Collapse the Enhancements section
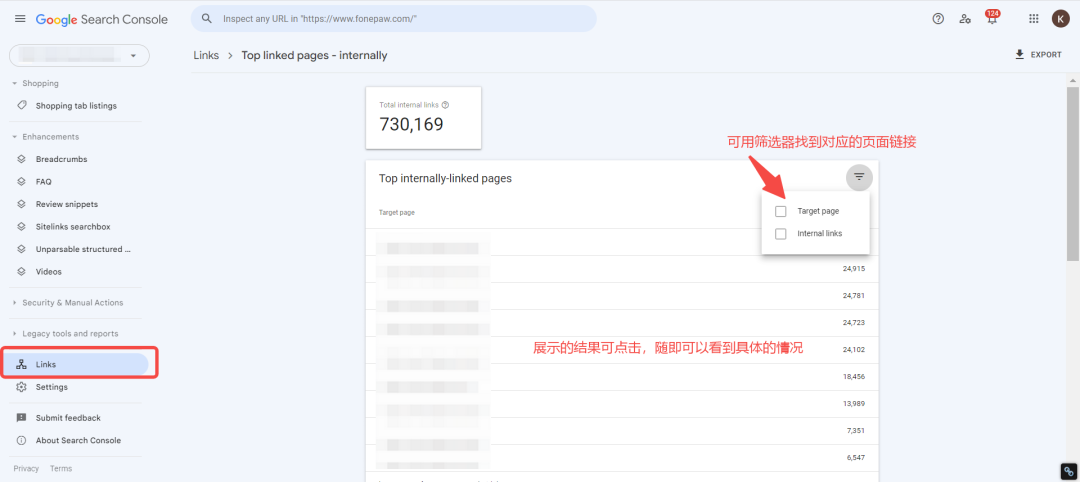1080x482 pixels. point(14,137)
